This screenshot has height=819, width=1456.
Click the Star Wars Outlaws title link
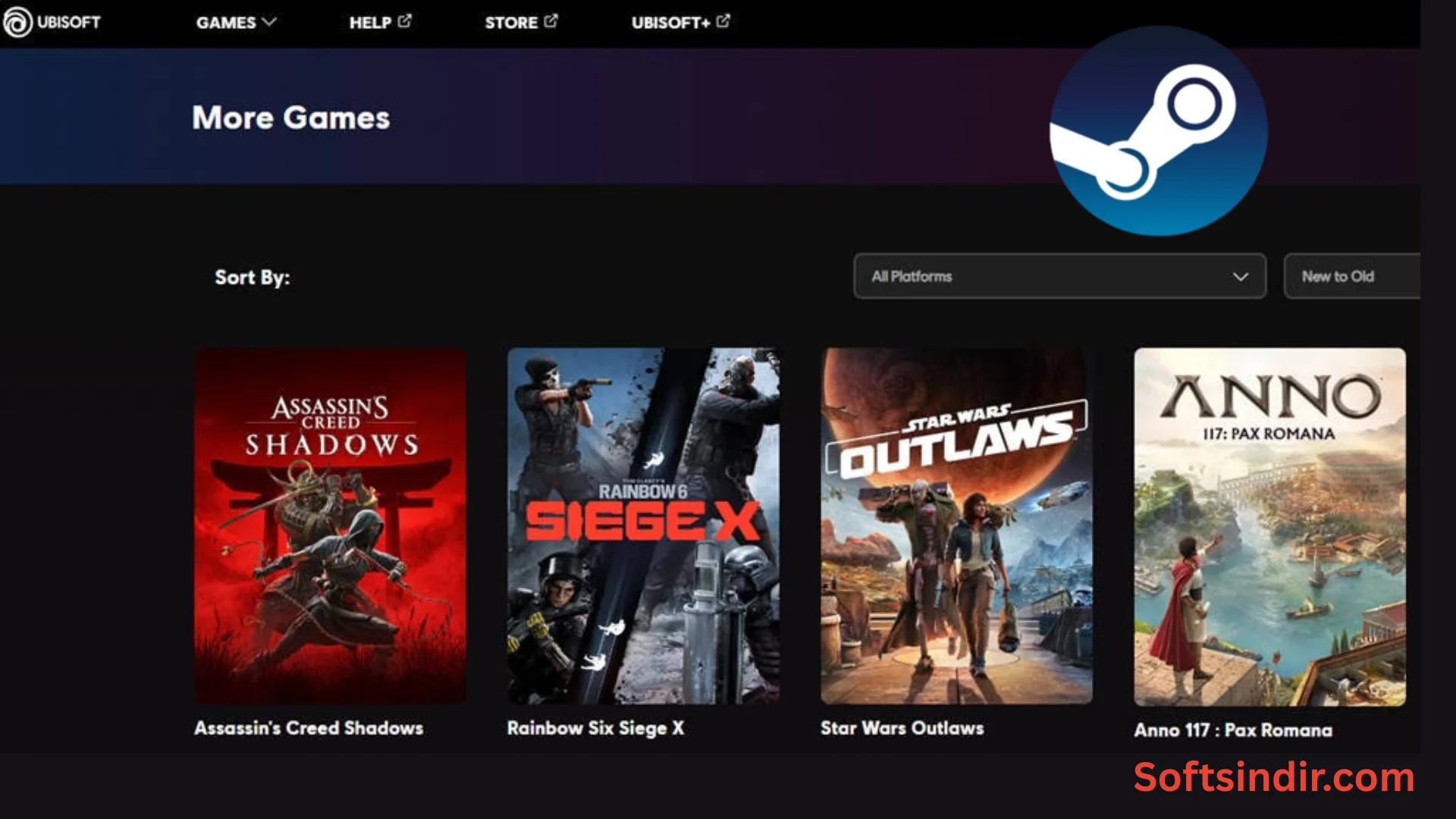click(x=902, y=728)
